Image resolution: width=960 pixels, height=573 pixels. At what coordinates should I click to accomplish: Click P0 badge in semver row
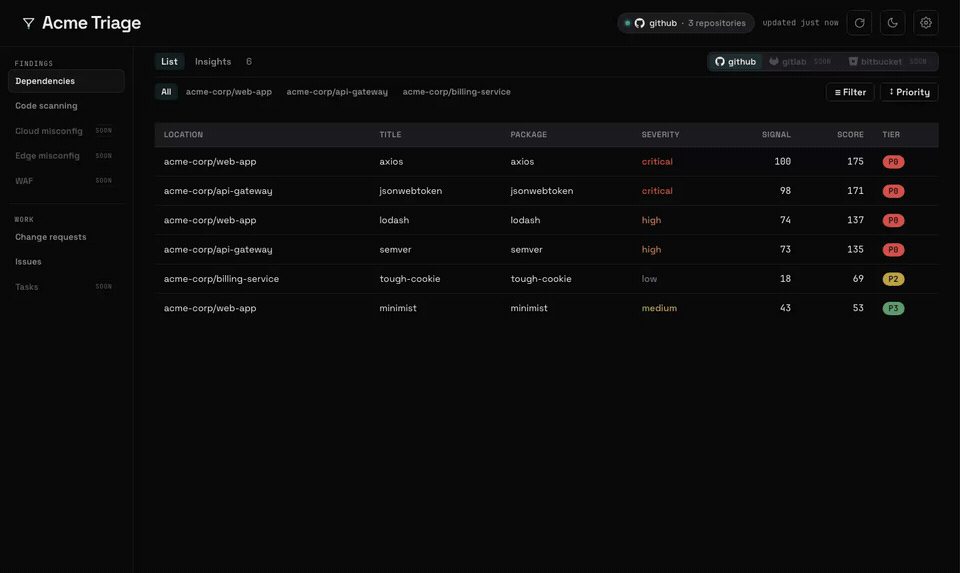pyautogui.click(x=893, y=250)
